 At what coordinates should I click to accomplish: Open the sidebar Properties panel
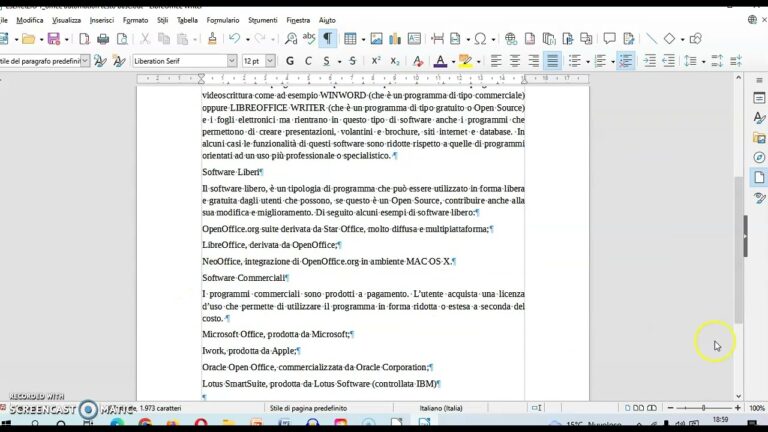(x=759, y=98)
